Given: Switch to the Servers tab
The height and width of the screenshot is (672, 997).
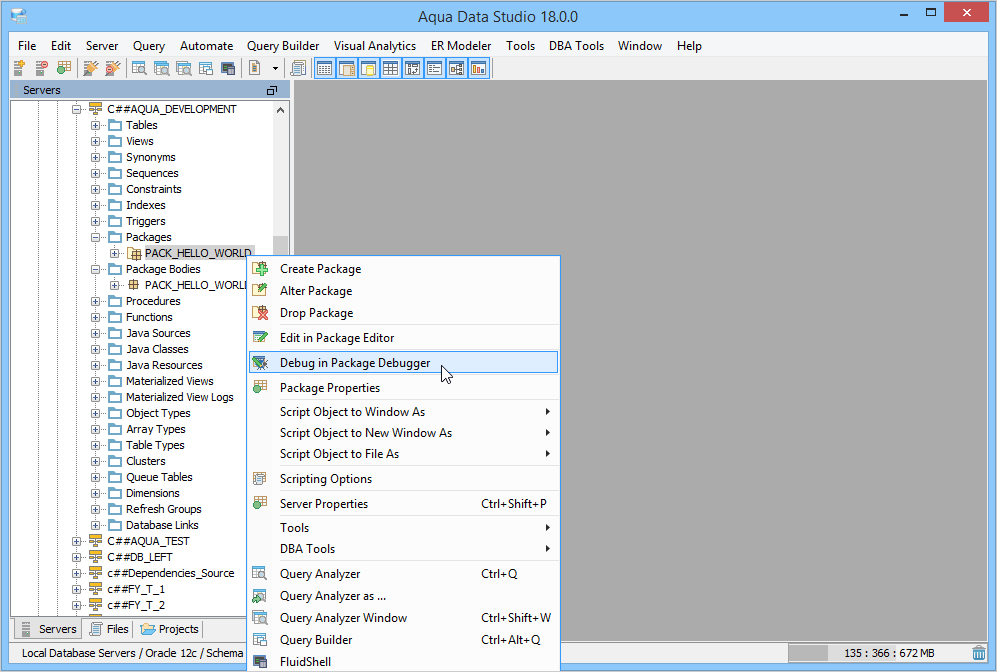Looking at the screenshot, I should click(49, 629).
